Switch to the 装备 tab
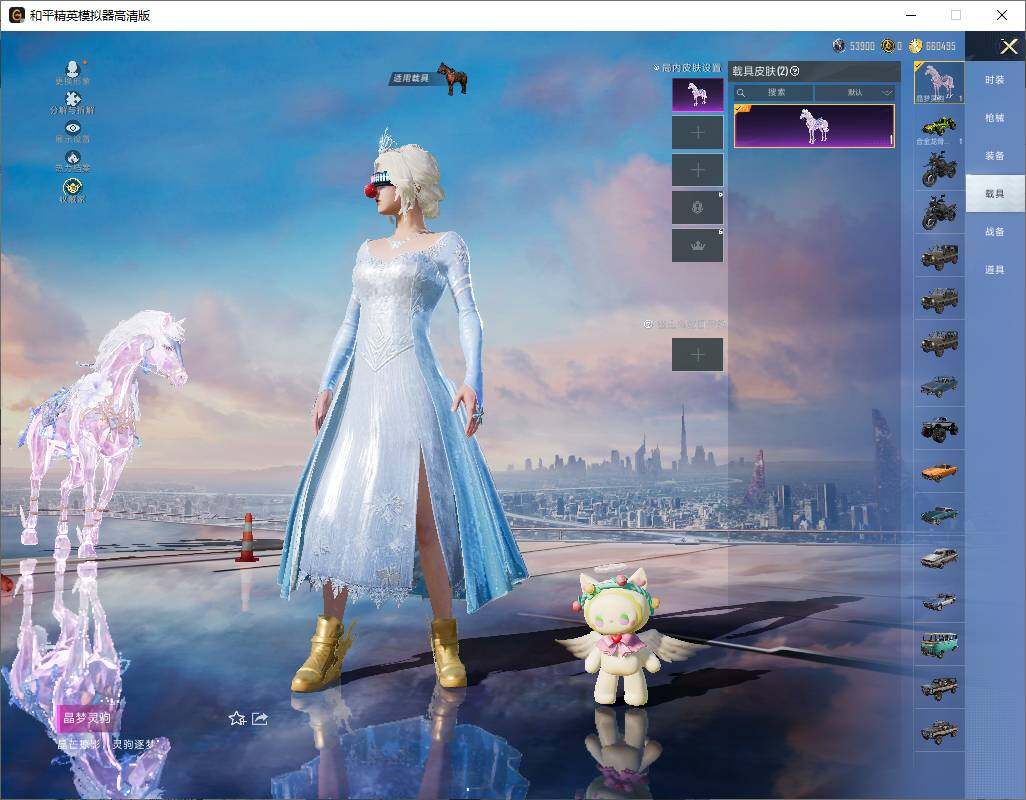Image resolution: width=1026 pixels, height=800 pixels. 995,156
